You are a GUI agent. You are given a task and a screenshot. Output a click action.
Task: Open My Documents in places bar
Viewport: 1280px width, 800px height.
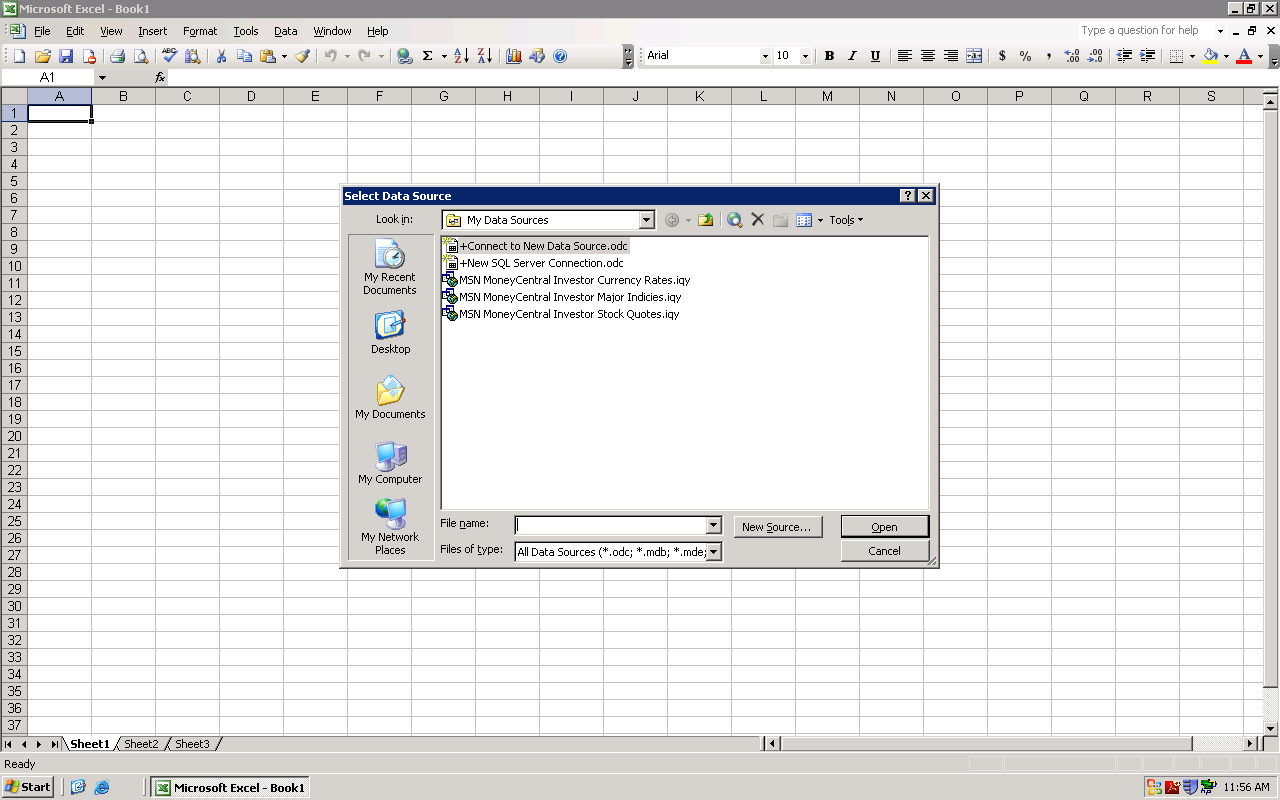(390, 398)
